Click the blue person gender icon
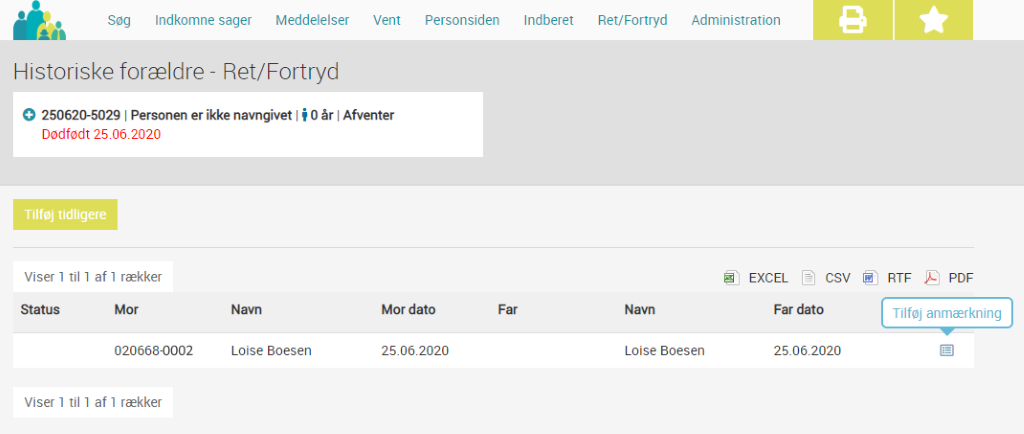This screenshot has width=1024, height=434. pos(304,116)
